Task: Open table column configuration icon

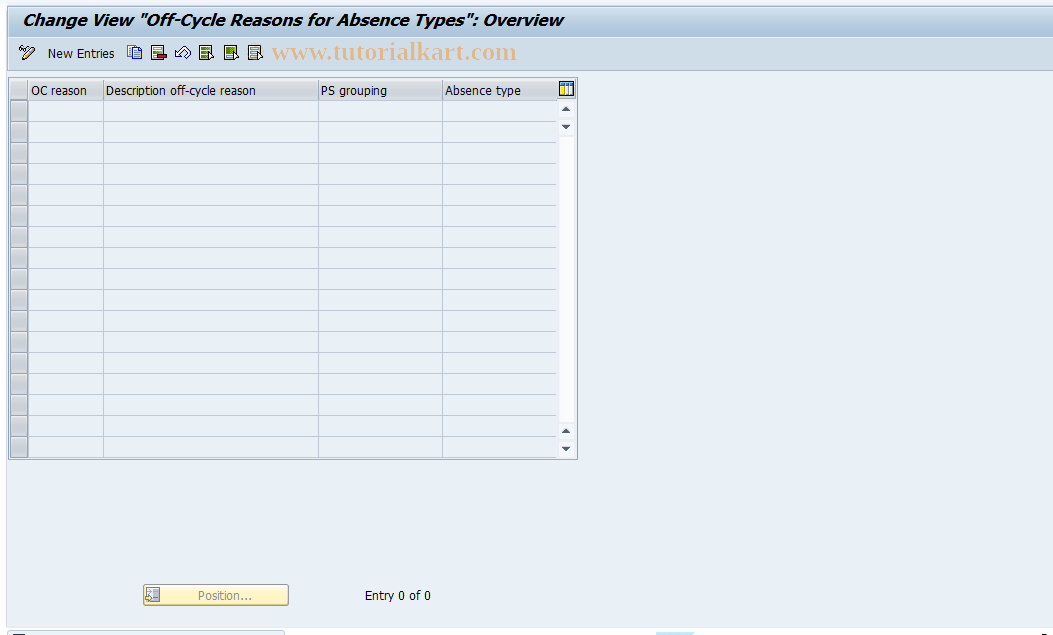Action: coord(566,89)
